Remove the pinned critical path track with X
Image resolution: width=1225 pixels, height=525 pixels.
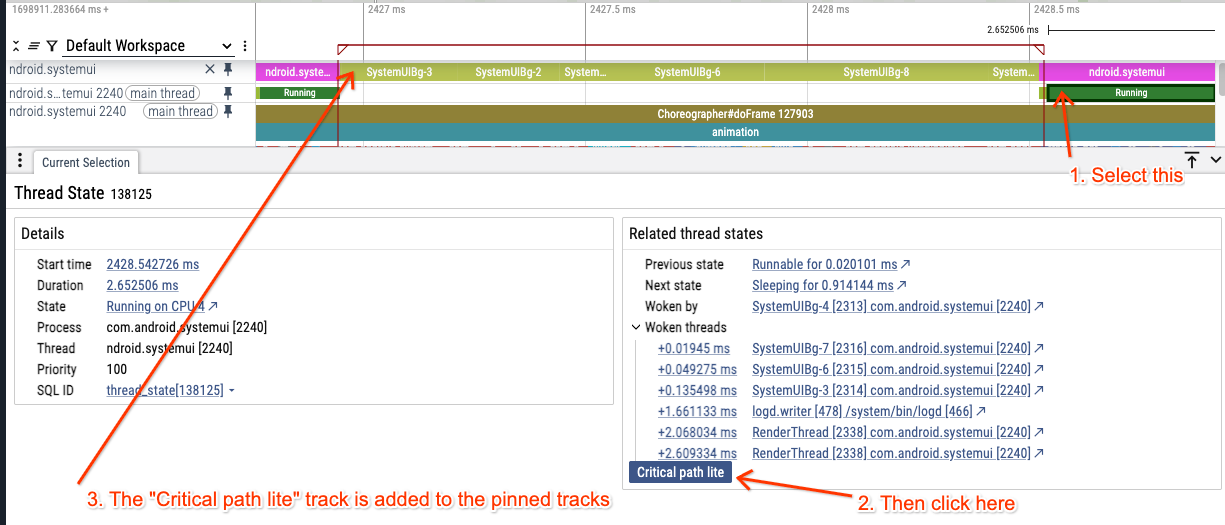[x=210, y=70]
